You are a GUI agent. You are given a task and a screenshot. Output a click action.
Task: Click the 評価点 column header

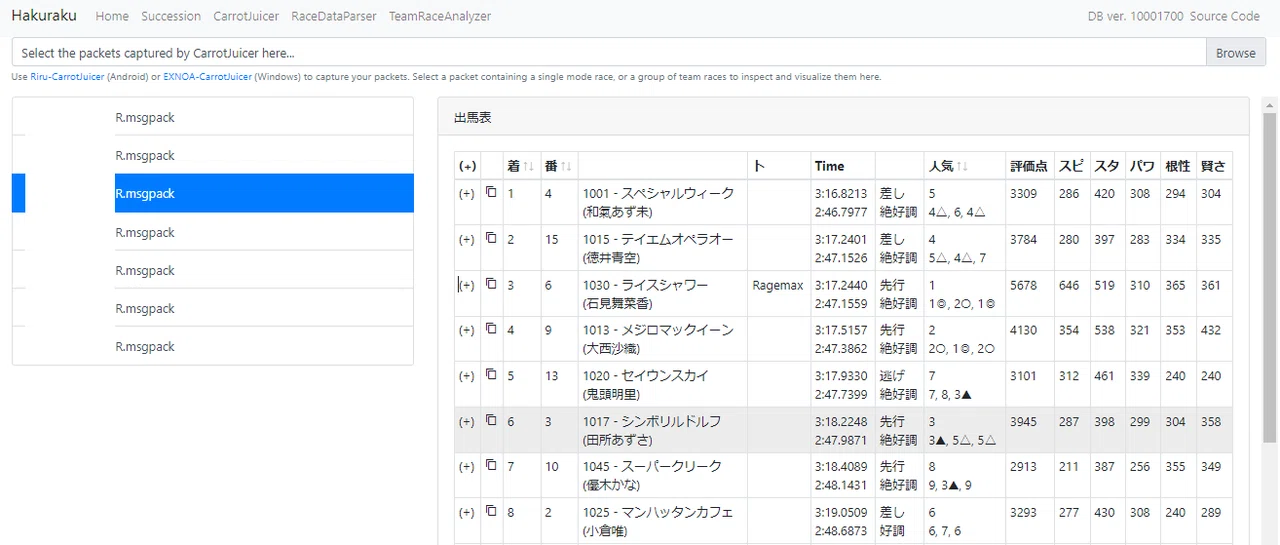[x=1029, y=166]
